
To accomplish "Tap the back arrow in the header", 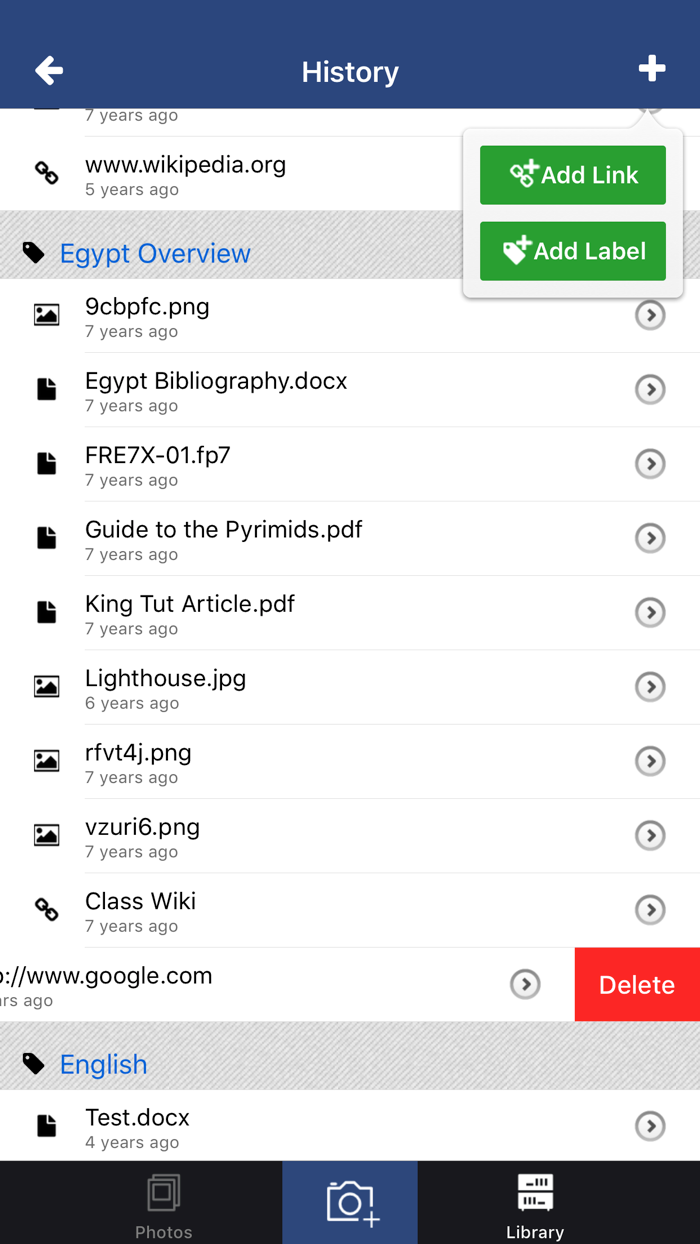I will (x=48, y=70).
